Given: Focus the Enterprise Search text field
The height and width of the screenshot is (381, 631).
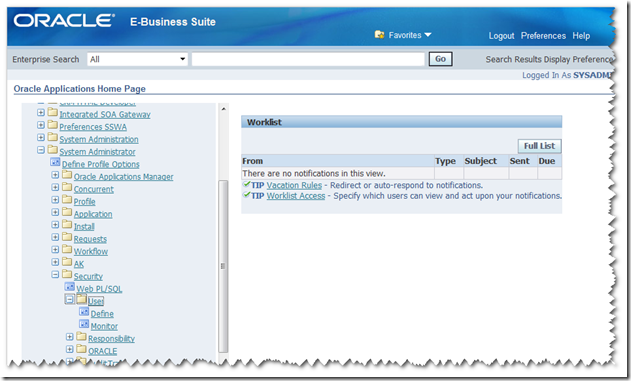Looking at the screenshot, I should point(308,59).
